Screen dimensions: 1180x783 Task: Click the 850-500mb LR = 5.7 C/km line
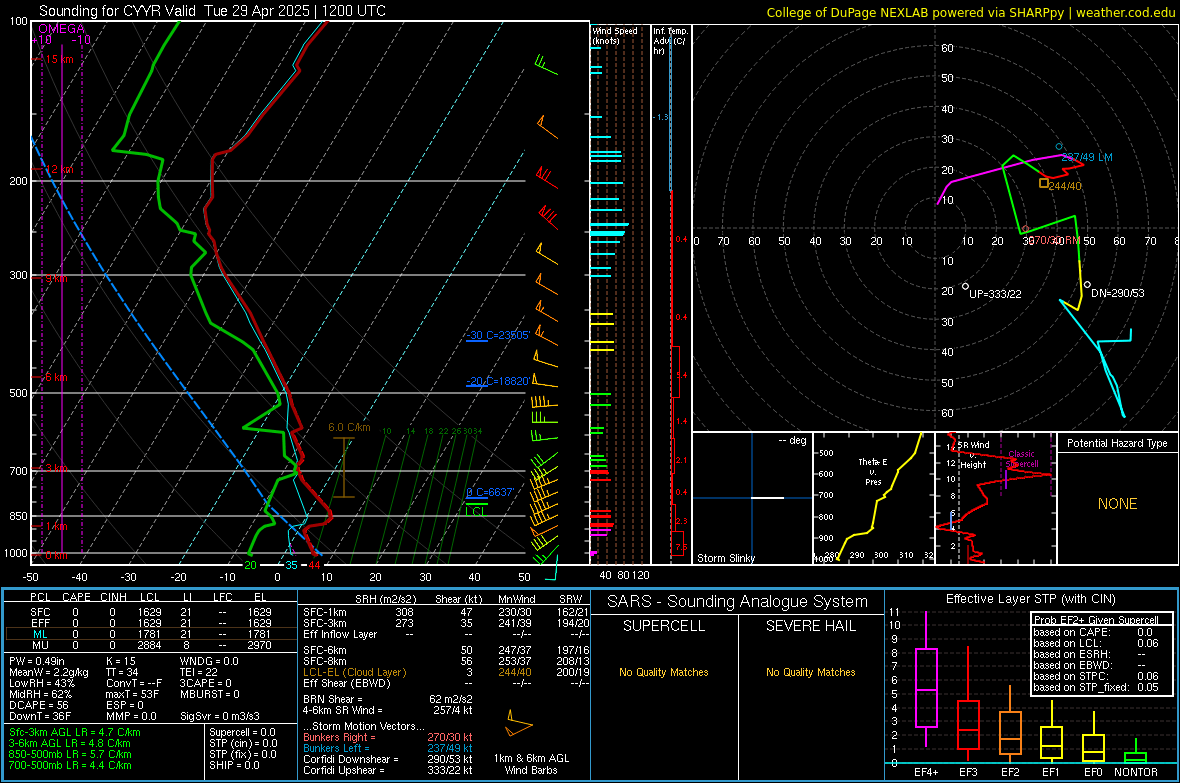click(x=70, y=754)
